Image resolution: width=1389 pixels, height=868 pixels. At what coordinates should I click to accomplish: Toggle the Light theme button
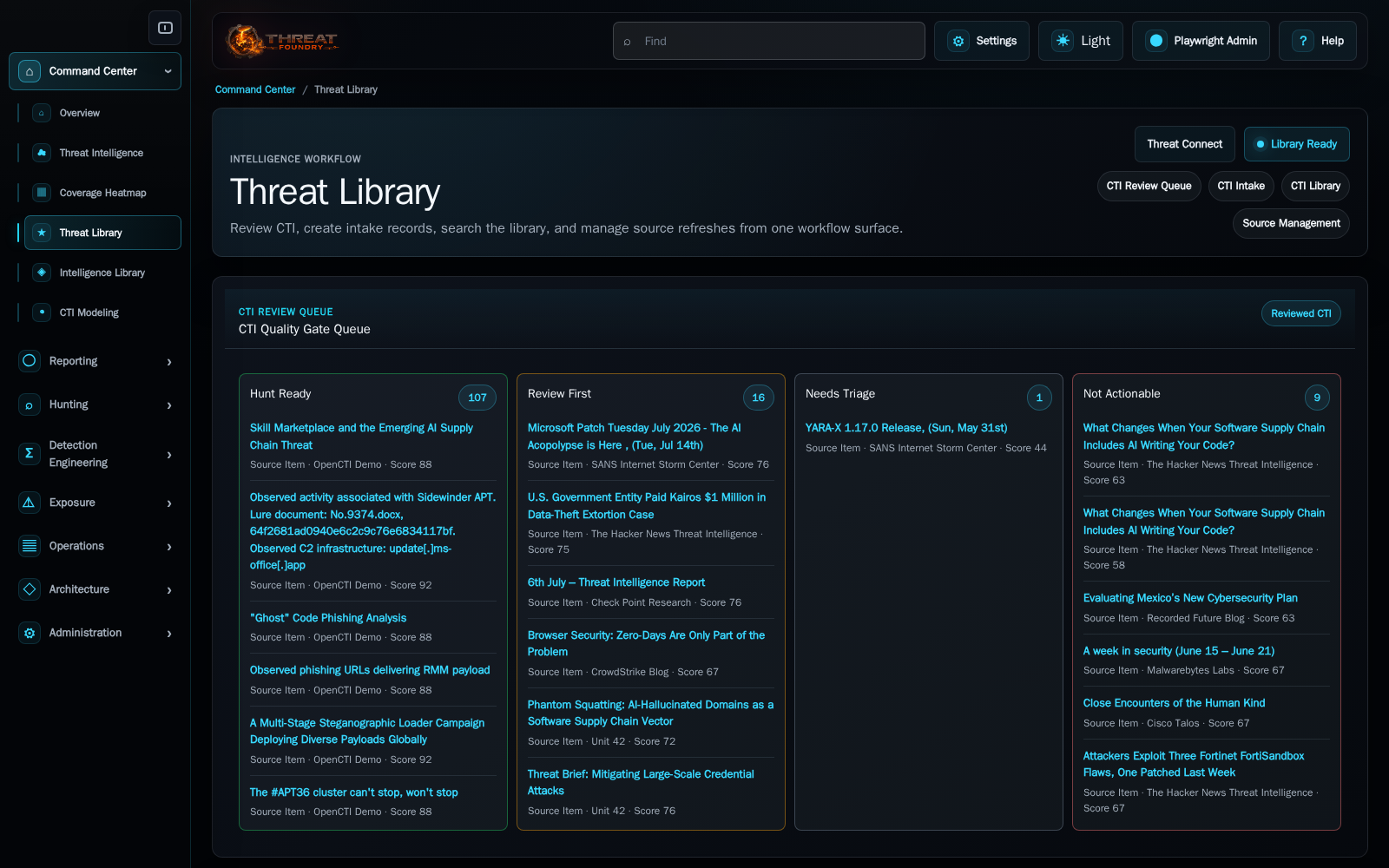click(1081, 41)
